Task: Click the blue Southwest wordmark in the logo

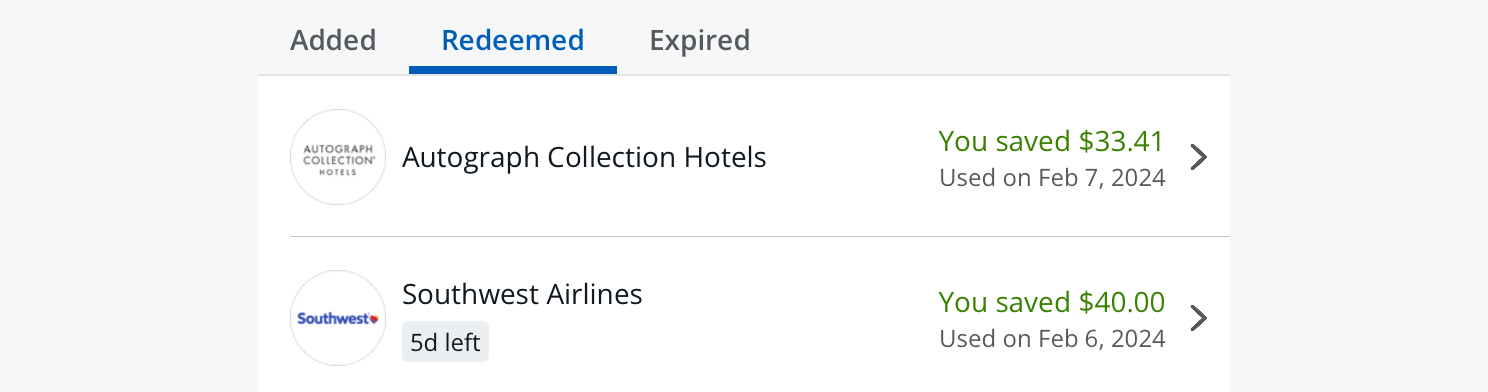Action: (333, 319)
